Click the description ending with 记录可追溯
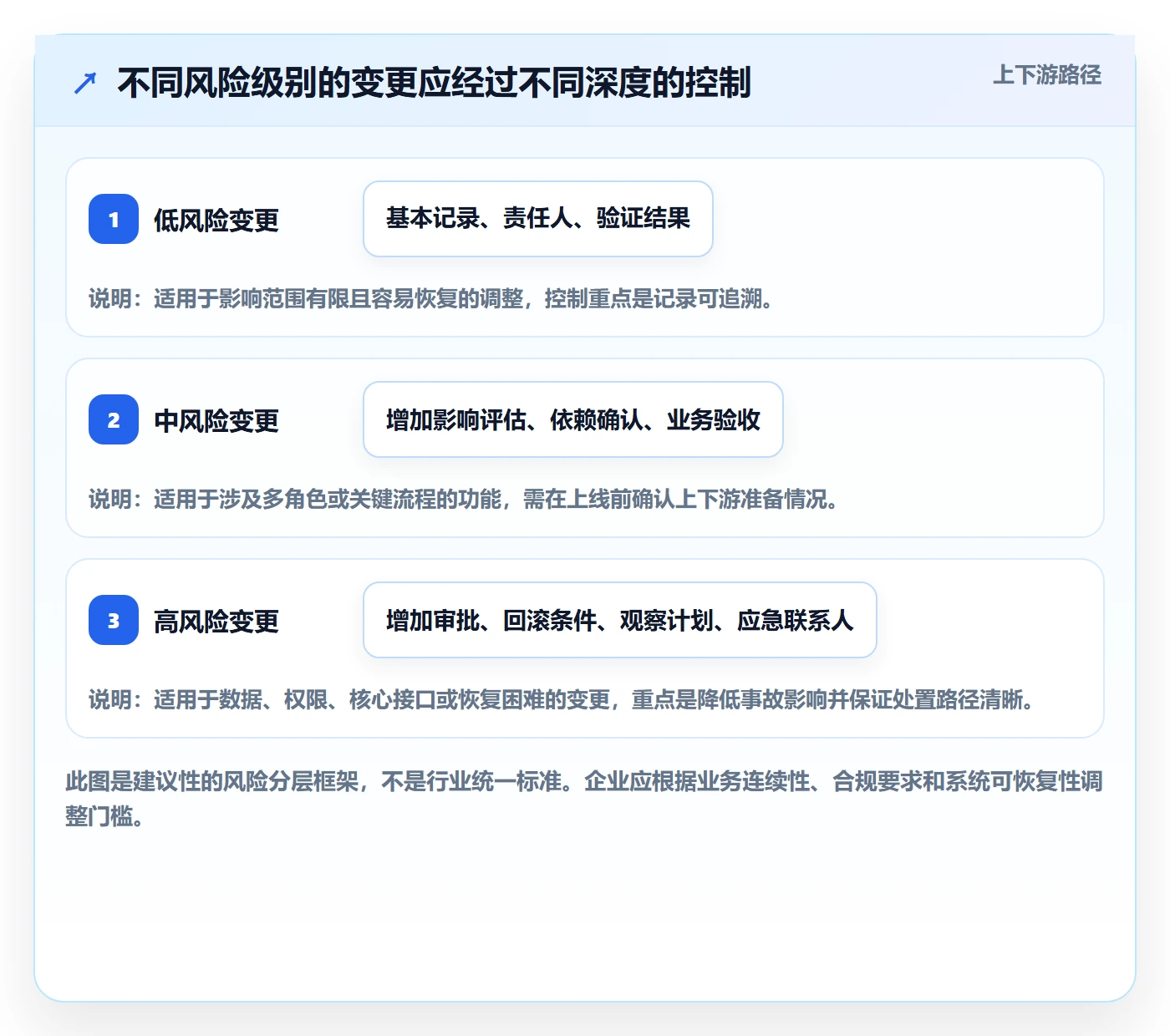Viewport: 1170px width, 1036px height. [x=431, y=298]
